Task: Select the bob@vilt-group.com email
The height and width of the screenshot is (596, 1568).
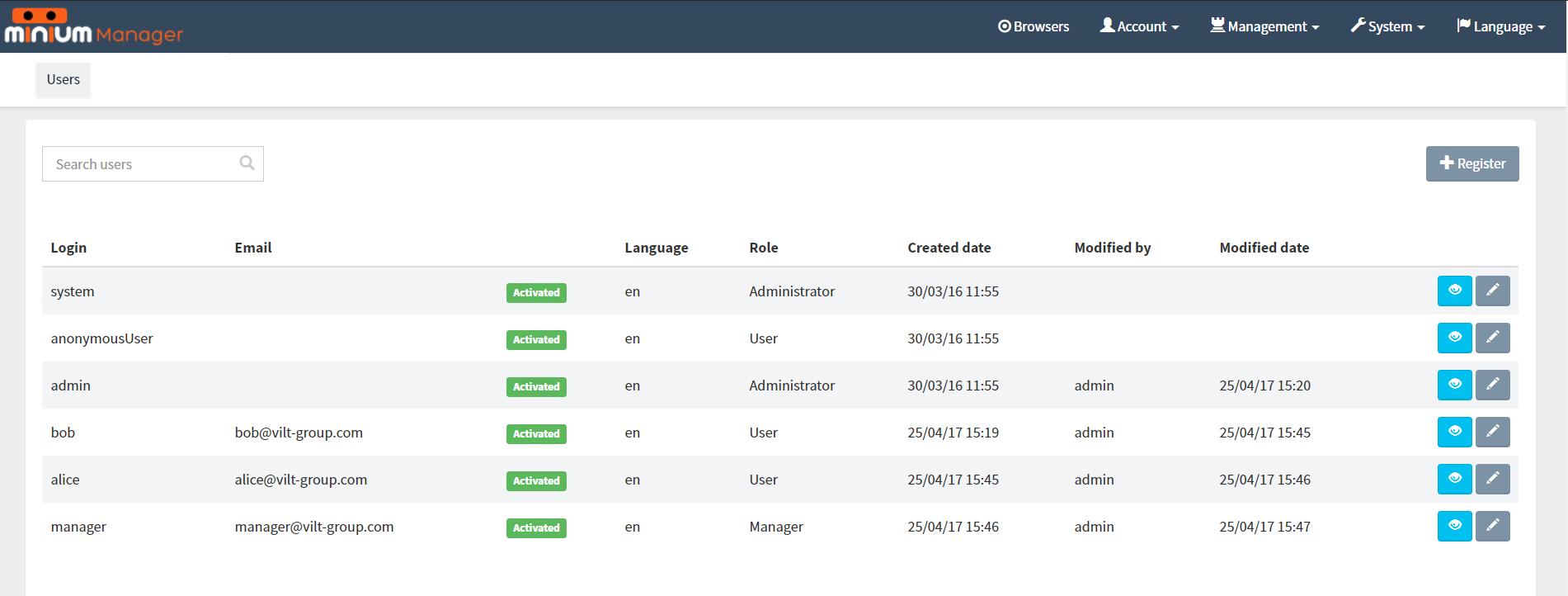Action: [x=299, y=433]
